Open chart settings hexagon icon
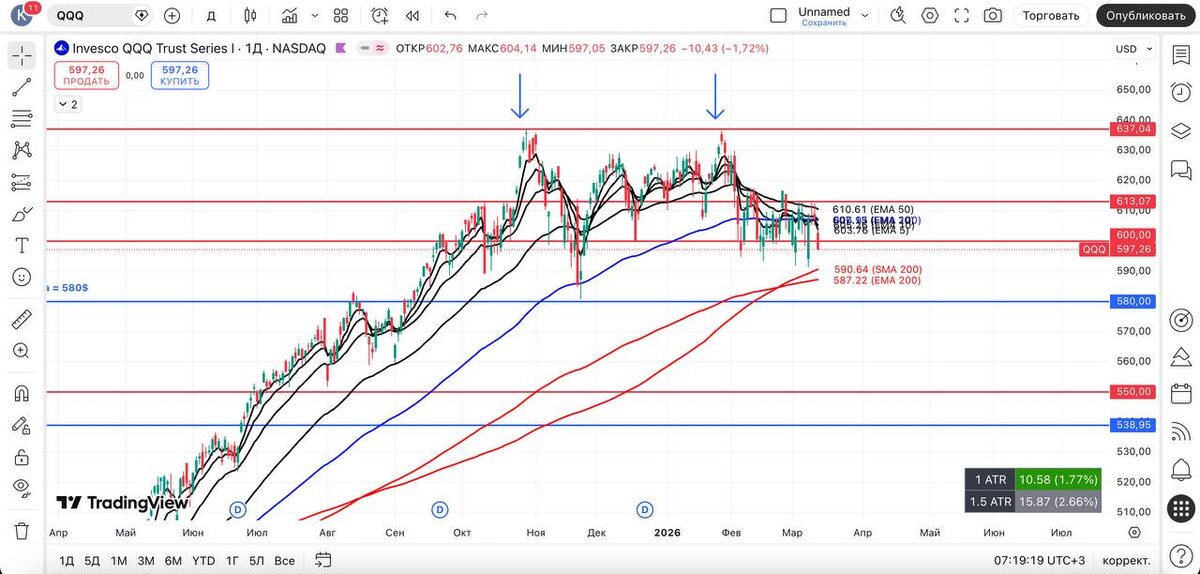 click(x=930, y=15)
